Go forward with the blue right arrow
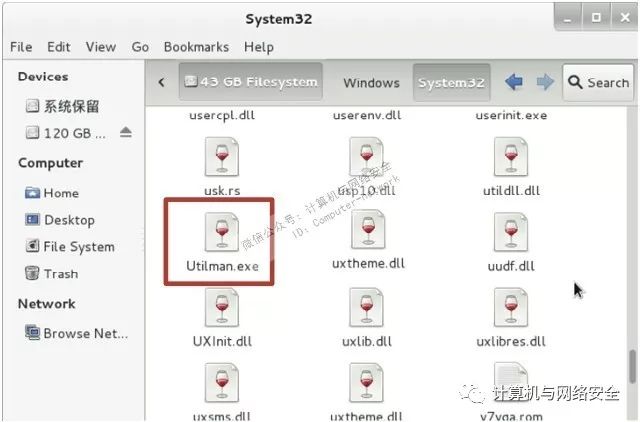 coord(545,82)
